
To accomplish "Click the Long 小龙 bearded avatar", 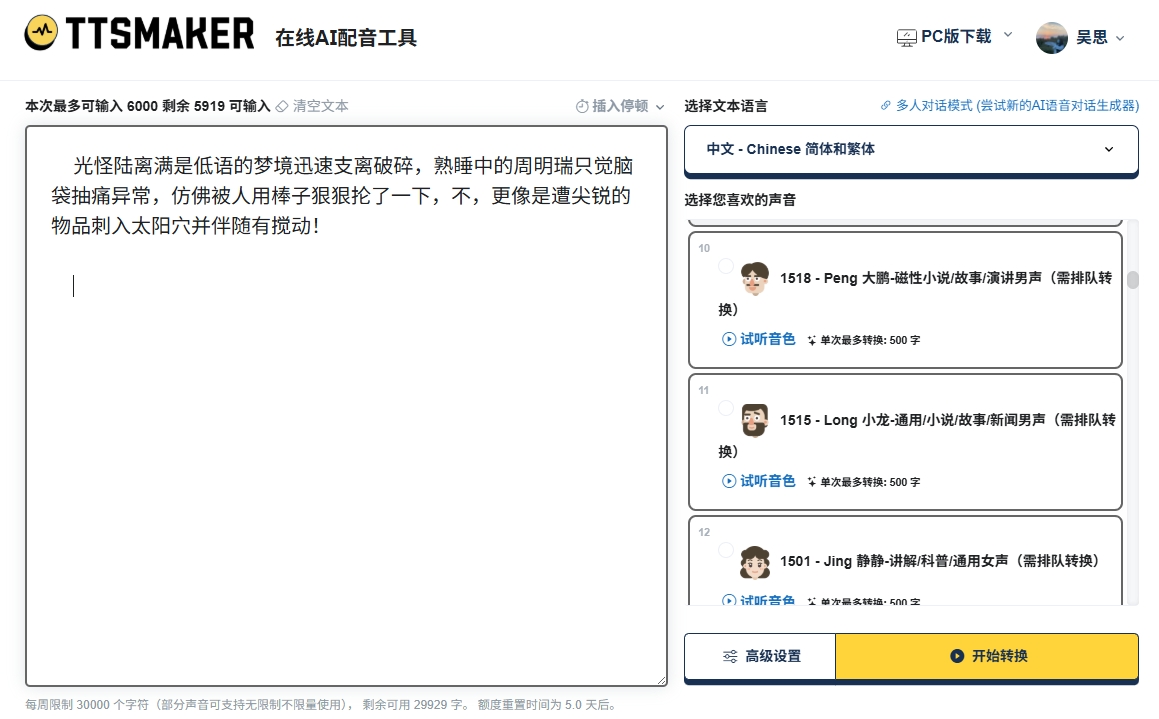I will pyautogui.click(x=754, y=420).
